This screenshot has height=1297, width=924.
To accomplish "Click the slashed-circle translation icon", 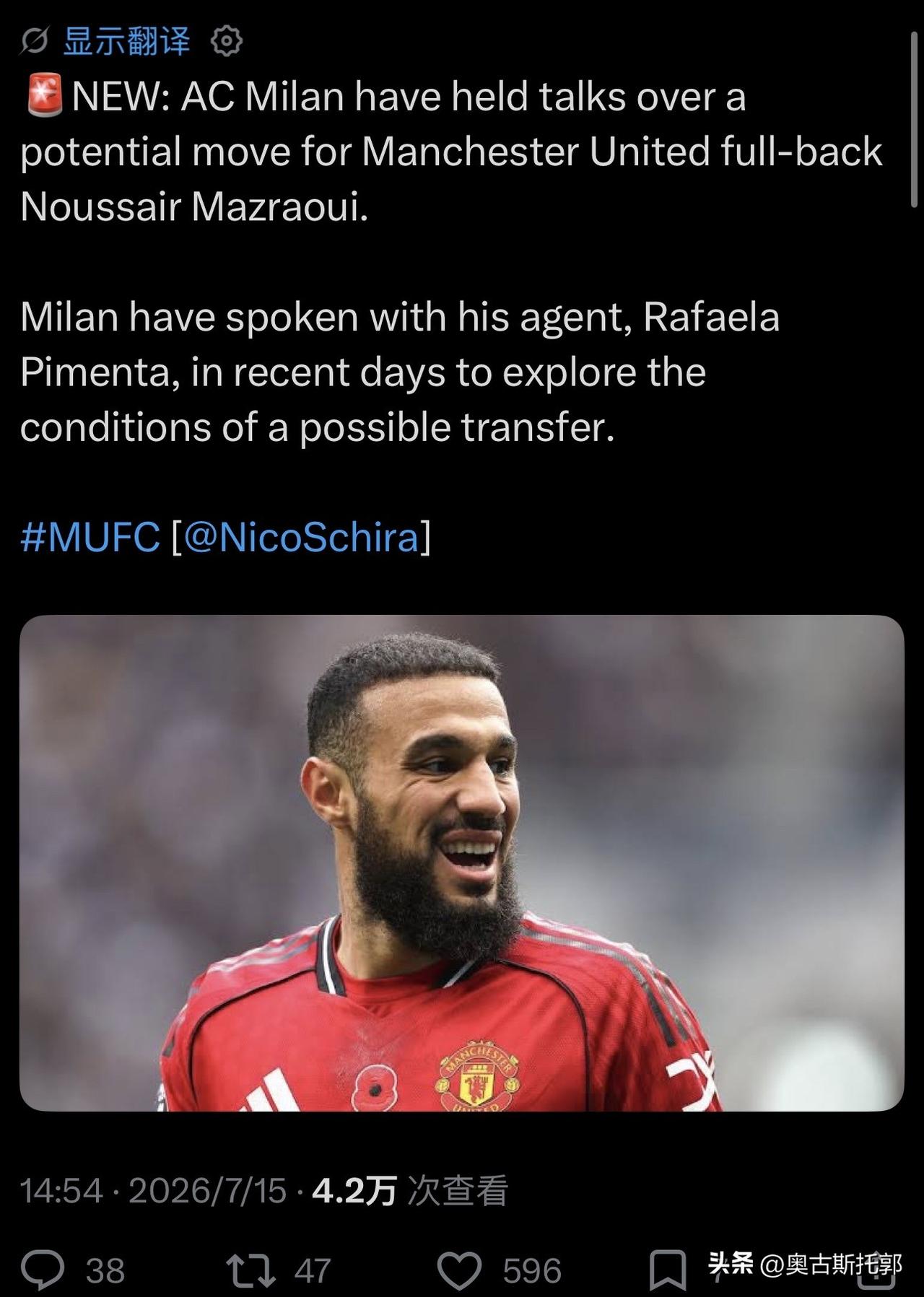I will click(33, 41).
